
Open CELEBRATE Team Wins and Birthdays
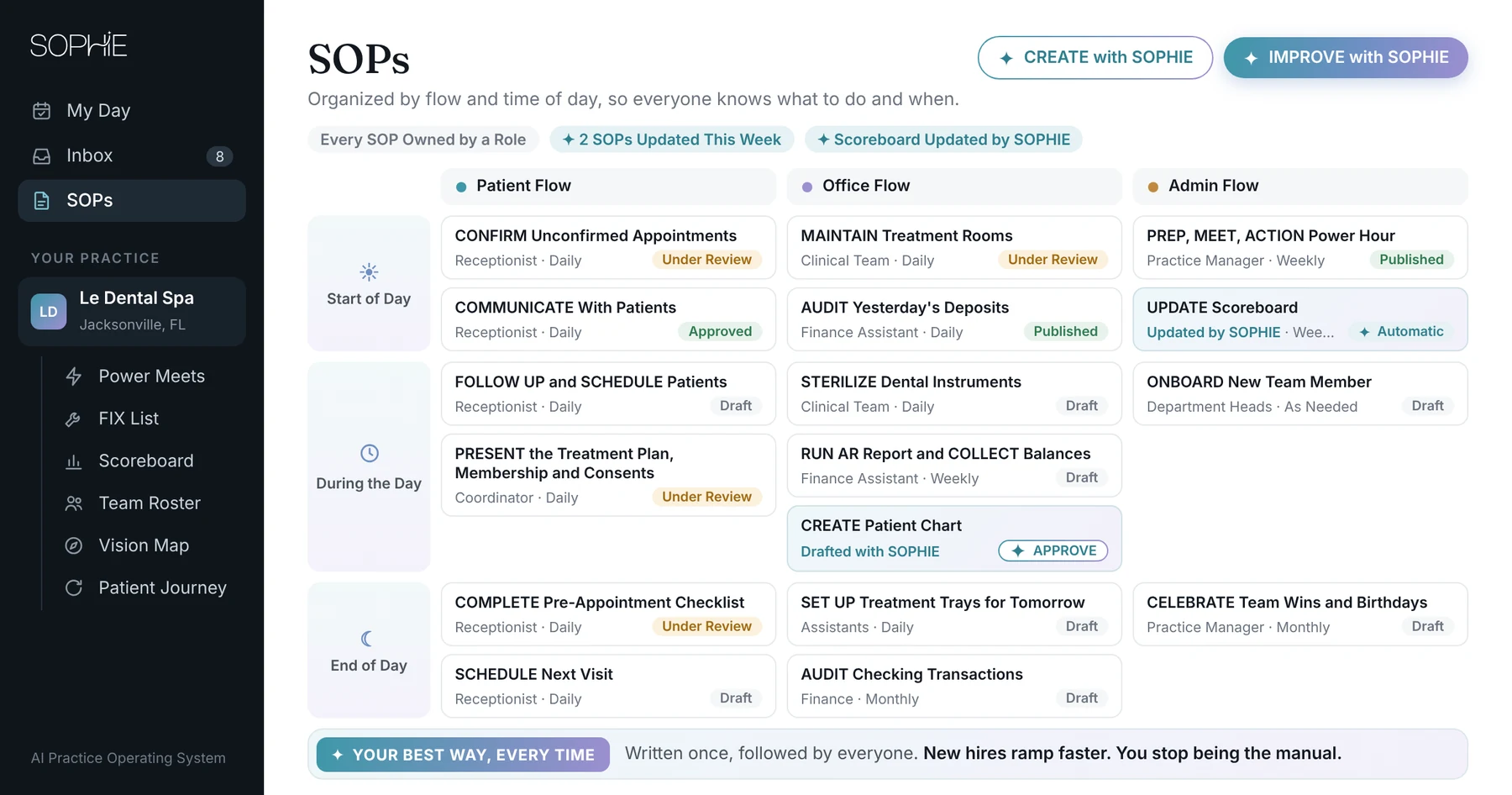1300,614
